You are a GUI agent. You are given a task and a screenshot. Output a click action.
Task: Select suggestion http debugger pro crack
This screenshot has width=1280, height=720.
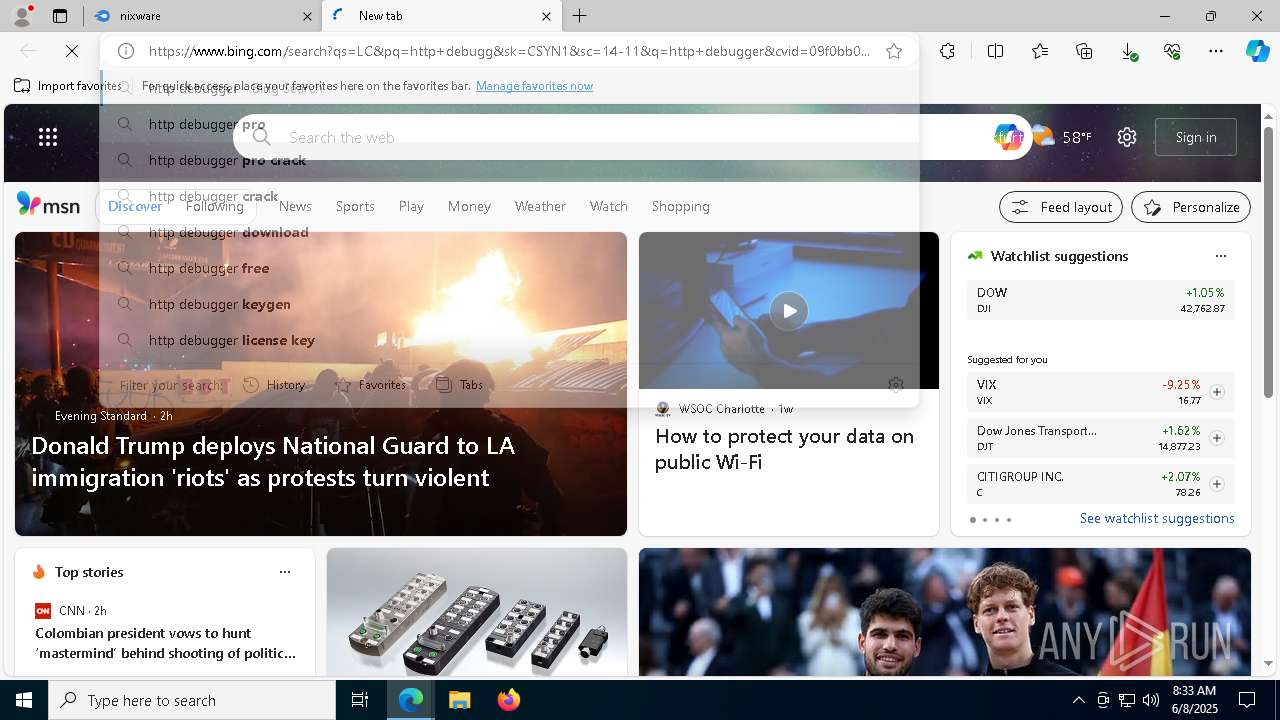coord(508,160)
